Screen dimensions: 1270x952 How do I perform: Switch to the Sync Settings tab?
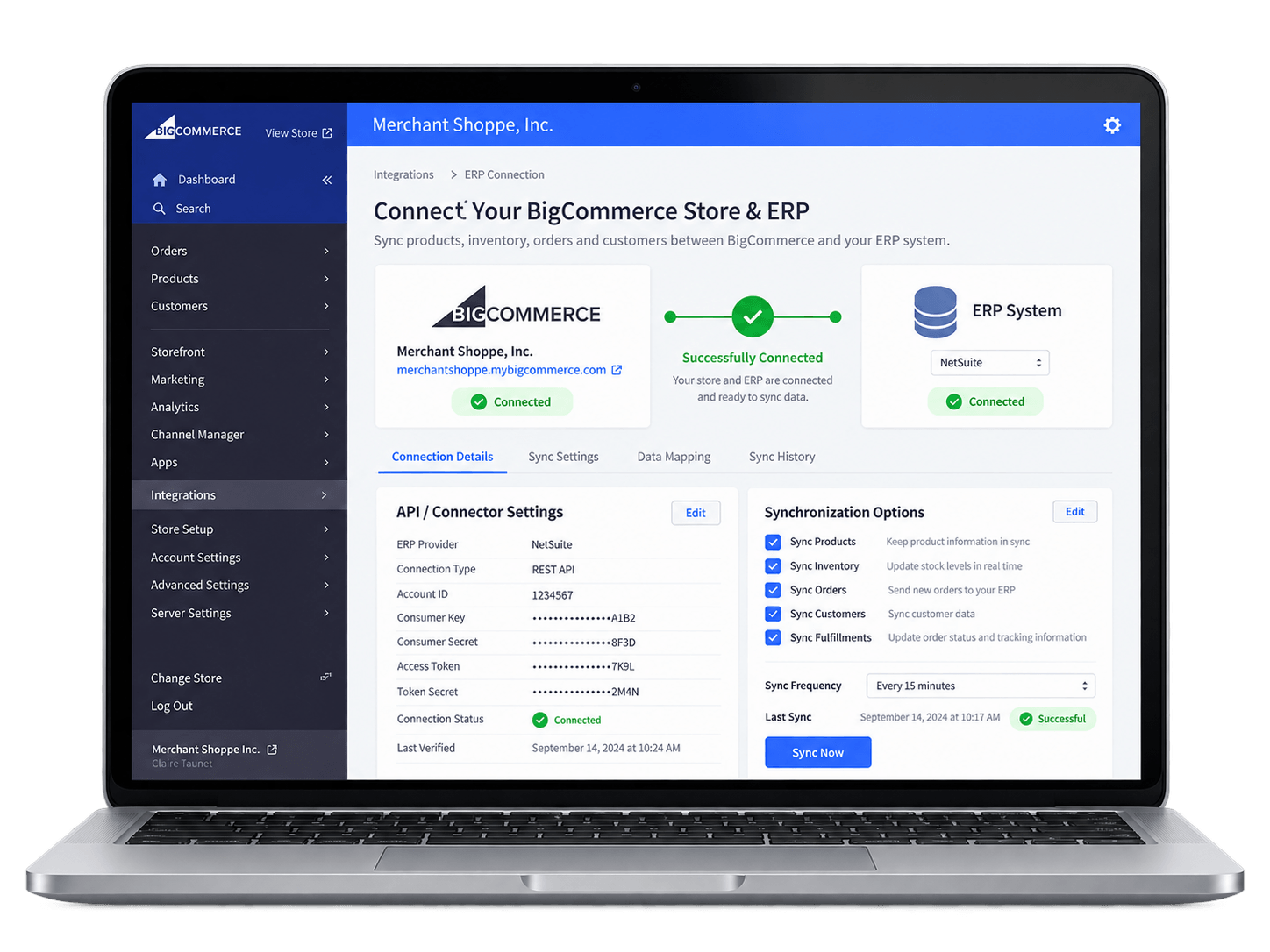coord(563,457)
